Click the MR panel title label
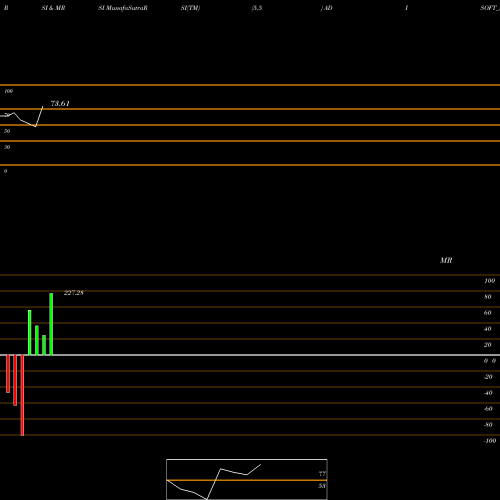This screenshot has width=500, height=500. 446,260
